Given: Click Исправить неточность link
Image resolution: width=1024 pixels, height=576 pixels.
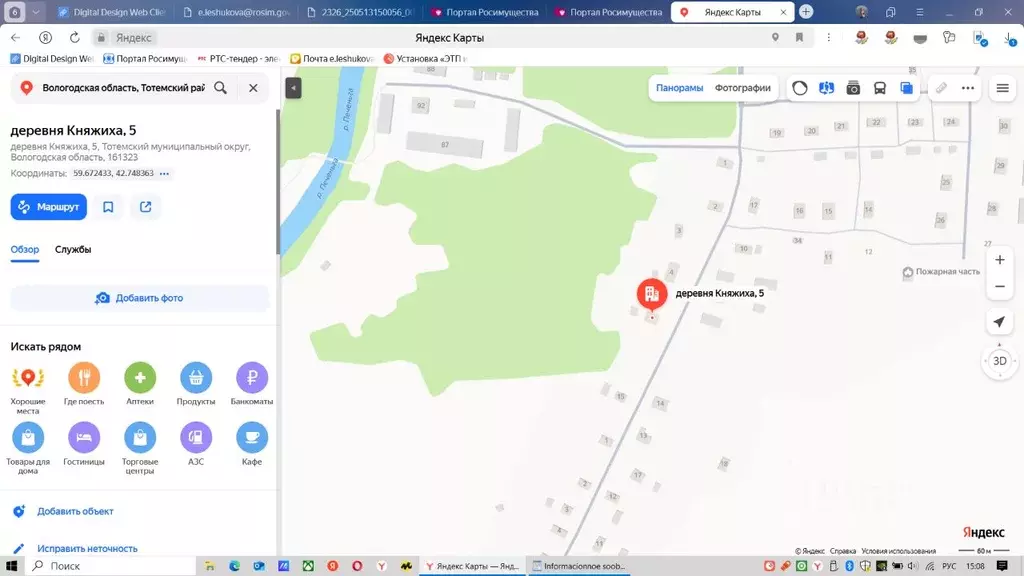Looking at the screenshot, I should coord(88,549).
